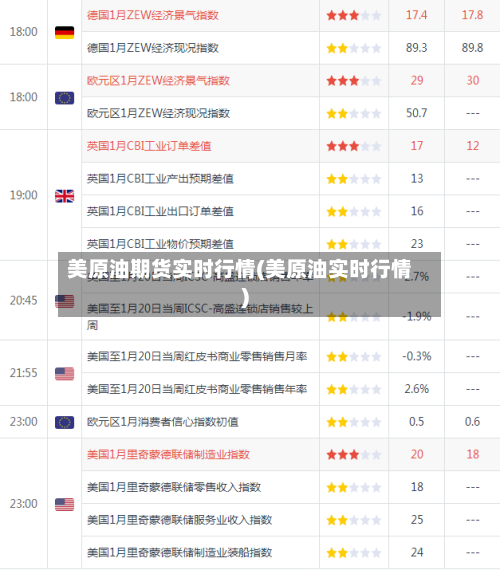Image resolution: width=500 pixels, height=570 pixels.
Task: Click the forecast value 17.8 cell
Action: tap(472, 15)
